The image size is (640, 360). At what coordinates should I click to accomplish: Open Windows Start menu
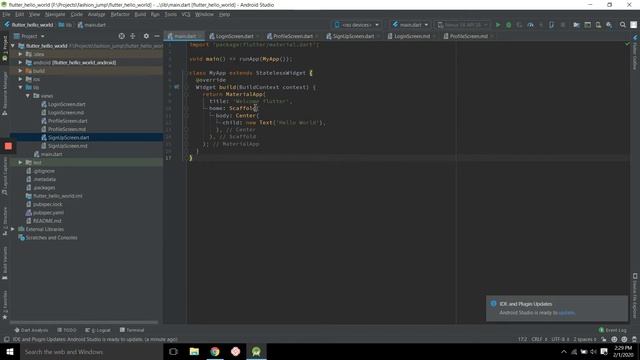(x=10, y=351)
